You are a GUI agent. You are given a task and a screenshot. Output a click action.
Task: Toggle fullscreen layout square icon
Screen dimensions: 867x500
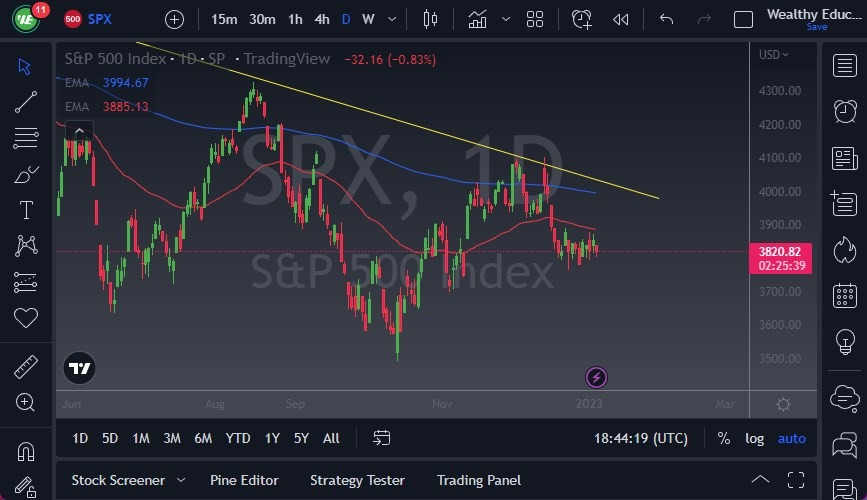tap(743, 20)
